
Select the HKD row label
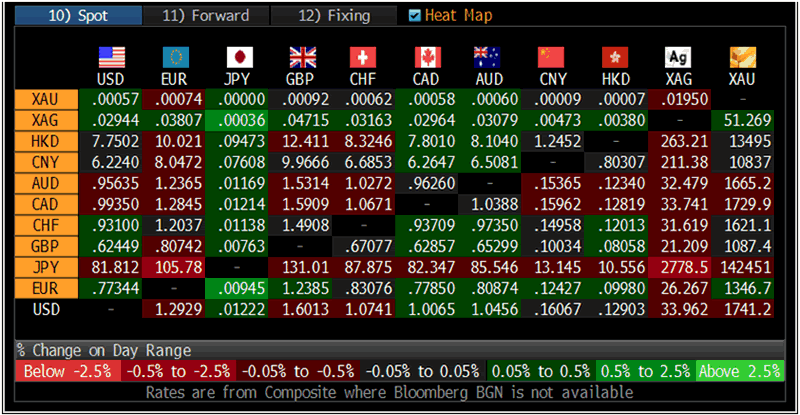45,141
